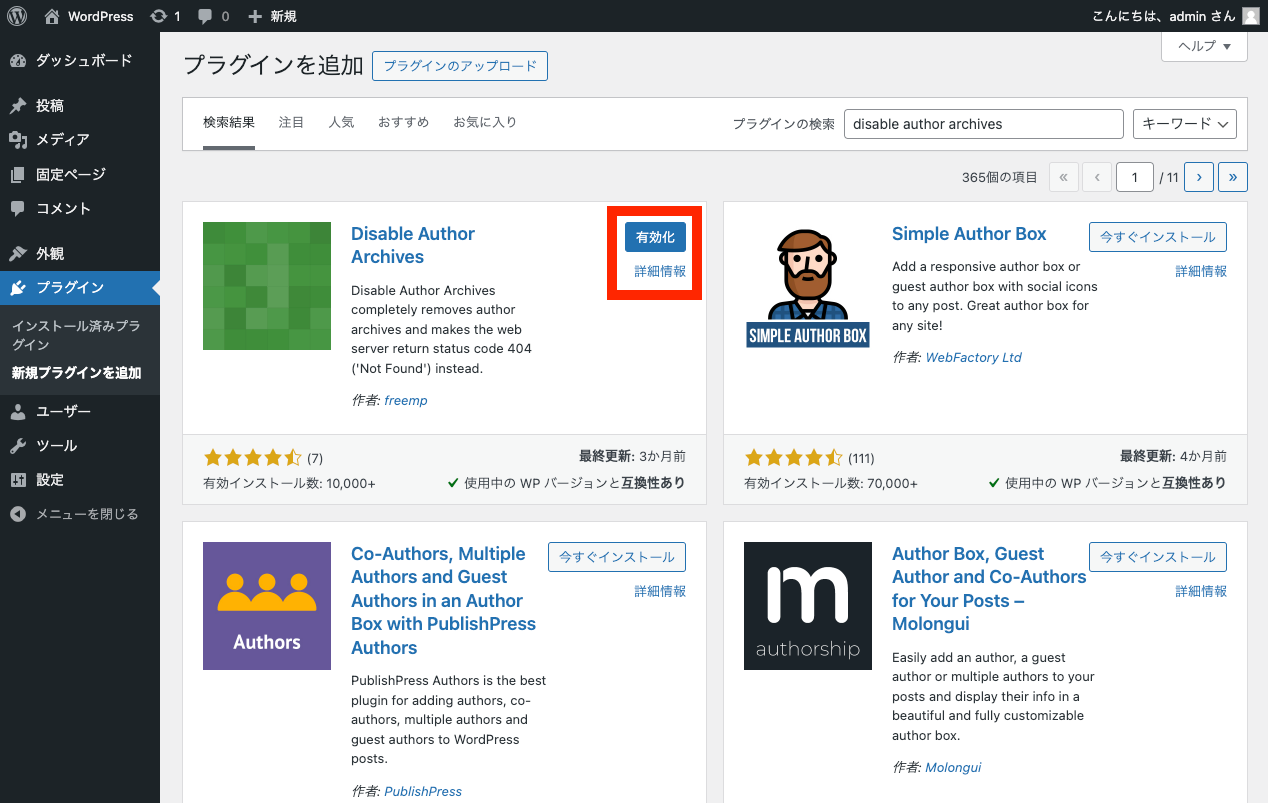Open the キーワード search type dropdown
The height and width of the screenshot is (803, 1268).
coord(1185,124)
